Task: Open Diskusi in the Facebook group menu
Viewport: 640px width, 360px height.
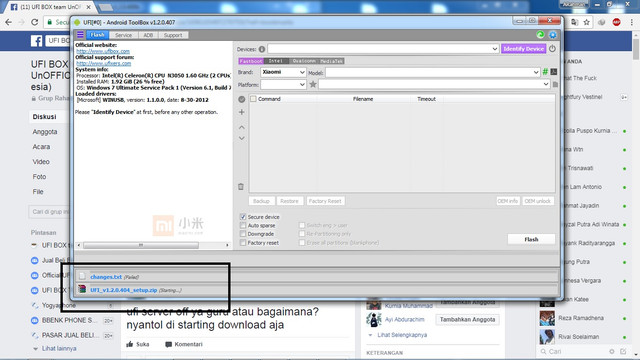Action: tap(44, 117)
